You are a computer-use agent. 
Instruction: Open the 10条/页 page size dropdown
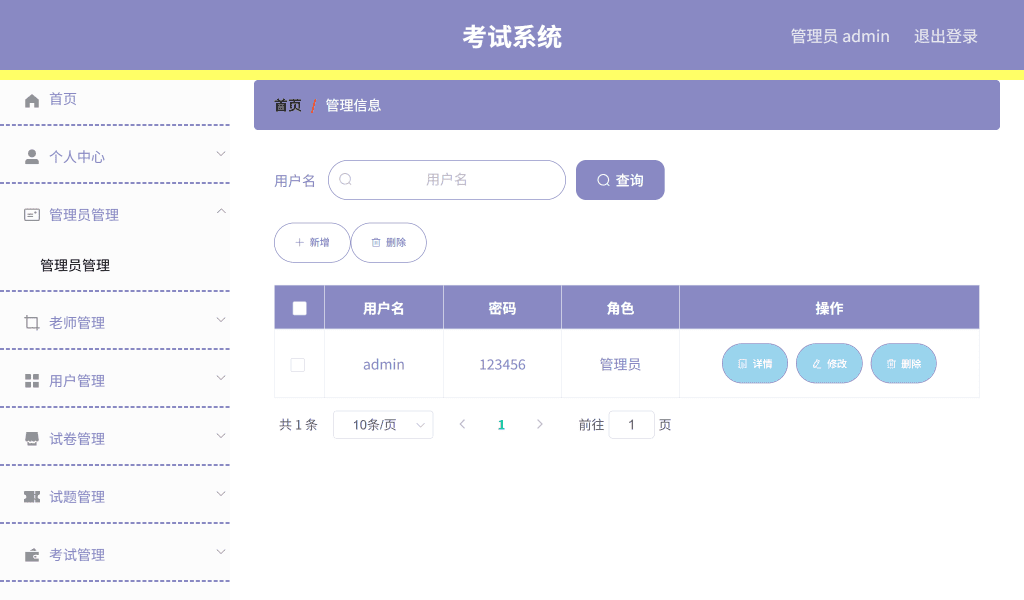pos(383,424)
